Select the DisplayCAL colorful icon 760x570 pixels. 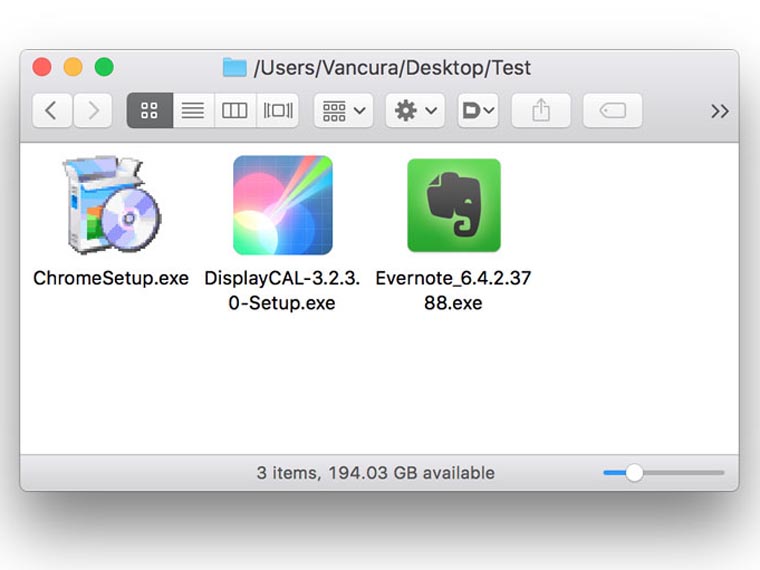[283, 205]
